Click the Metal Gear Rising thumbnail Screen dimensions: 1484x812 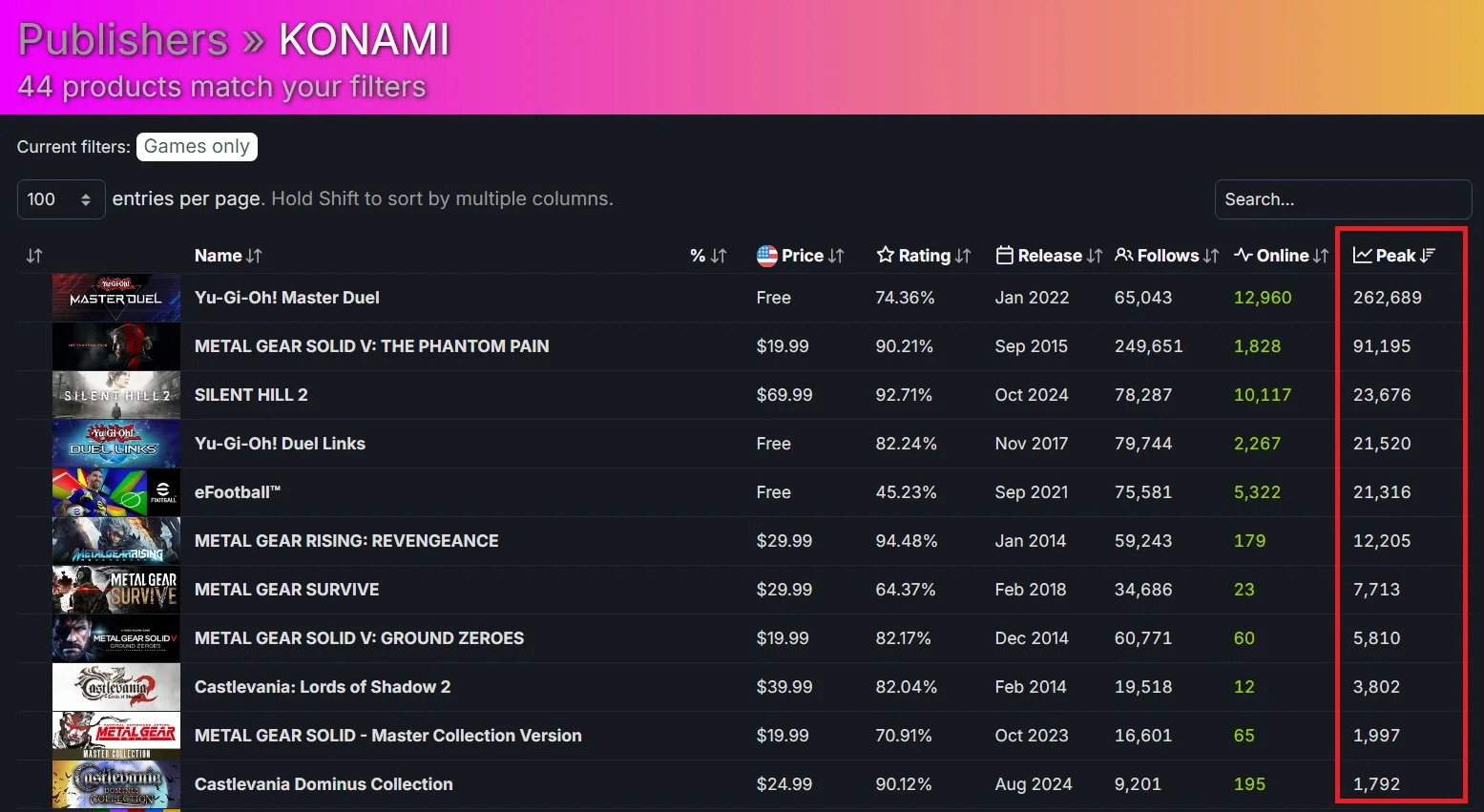coord(116,541)
